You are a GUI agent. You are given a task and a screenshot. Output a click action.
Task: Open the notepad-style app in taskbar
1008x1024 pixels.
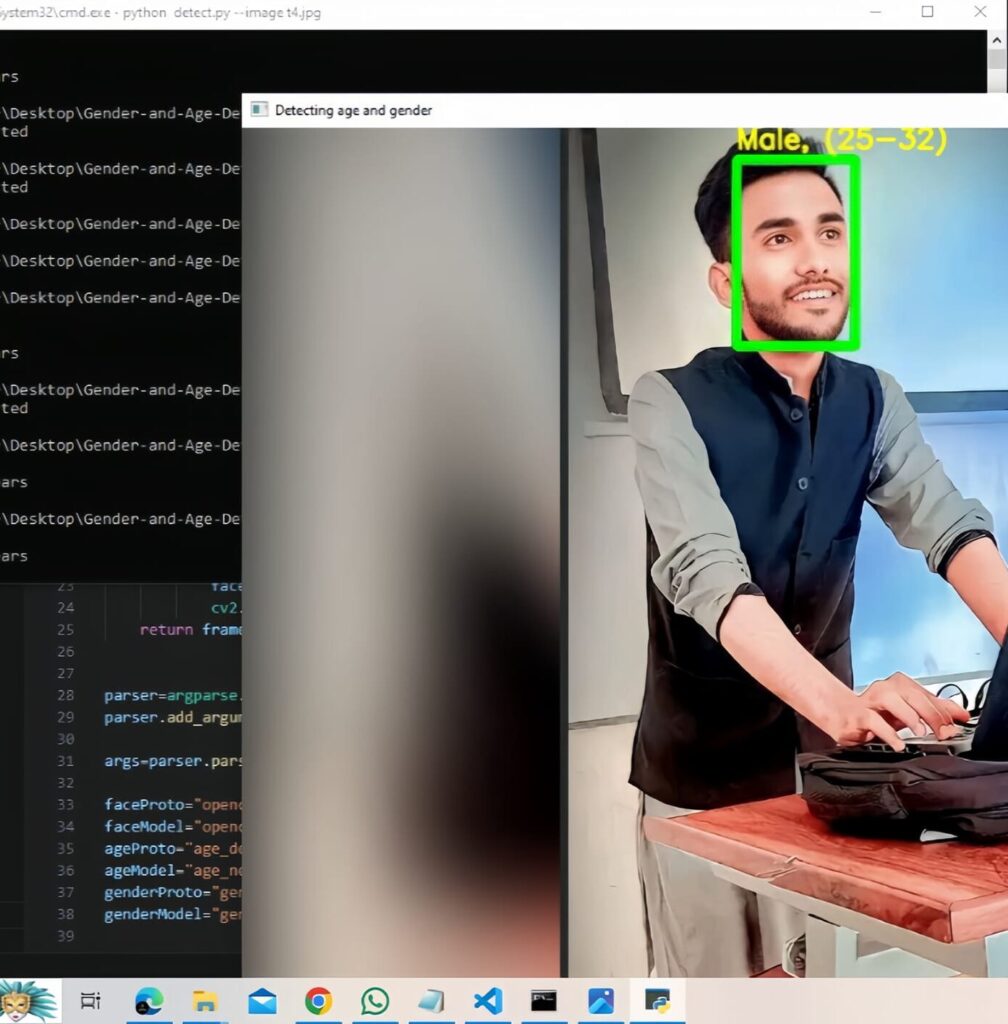[x=431, y=1000]
